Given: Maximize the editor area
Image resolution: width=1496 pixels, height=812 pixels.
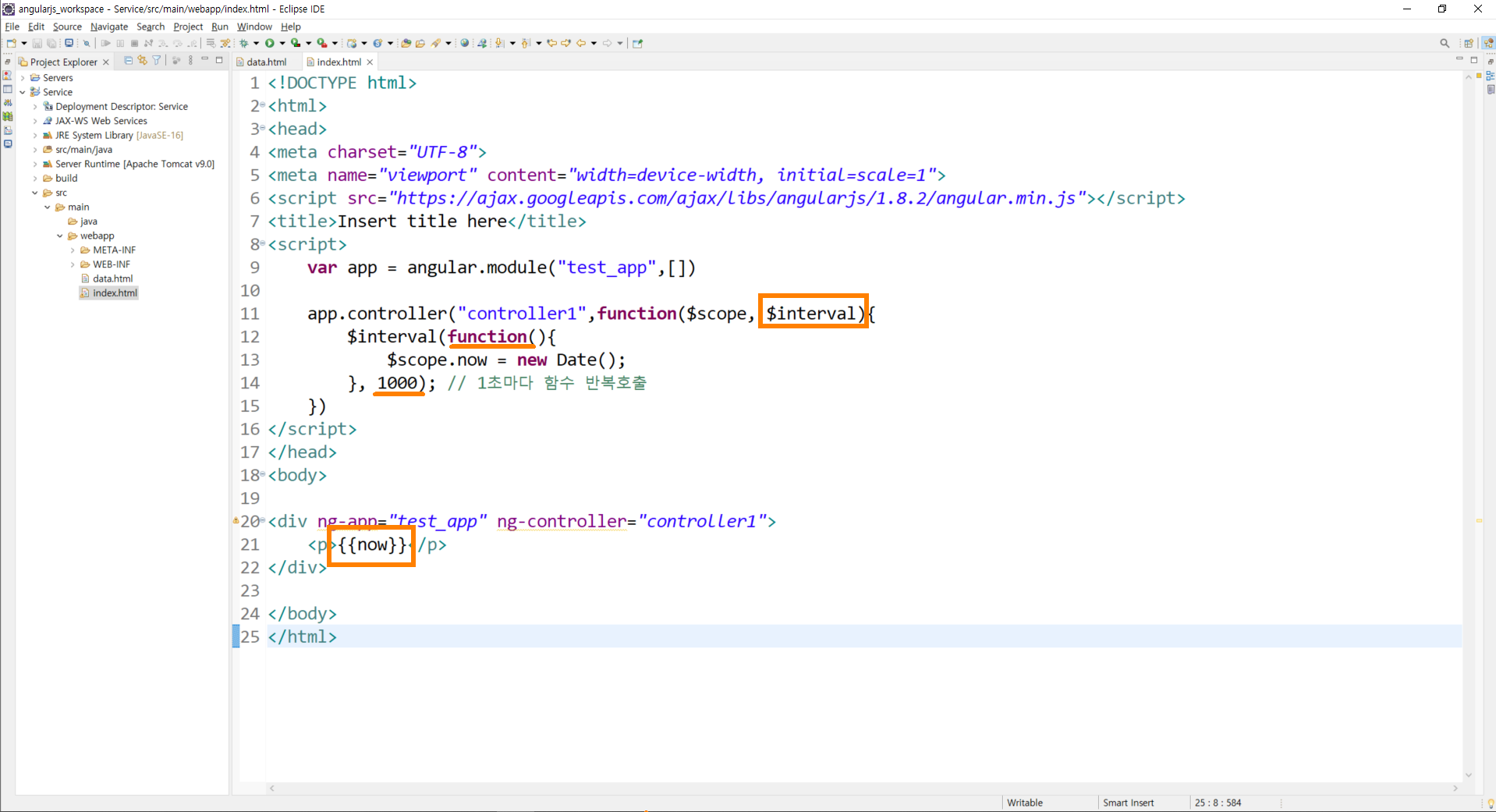Looking at the screenshot, I should tap(1474, 60).
